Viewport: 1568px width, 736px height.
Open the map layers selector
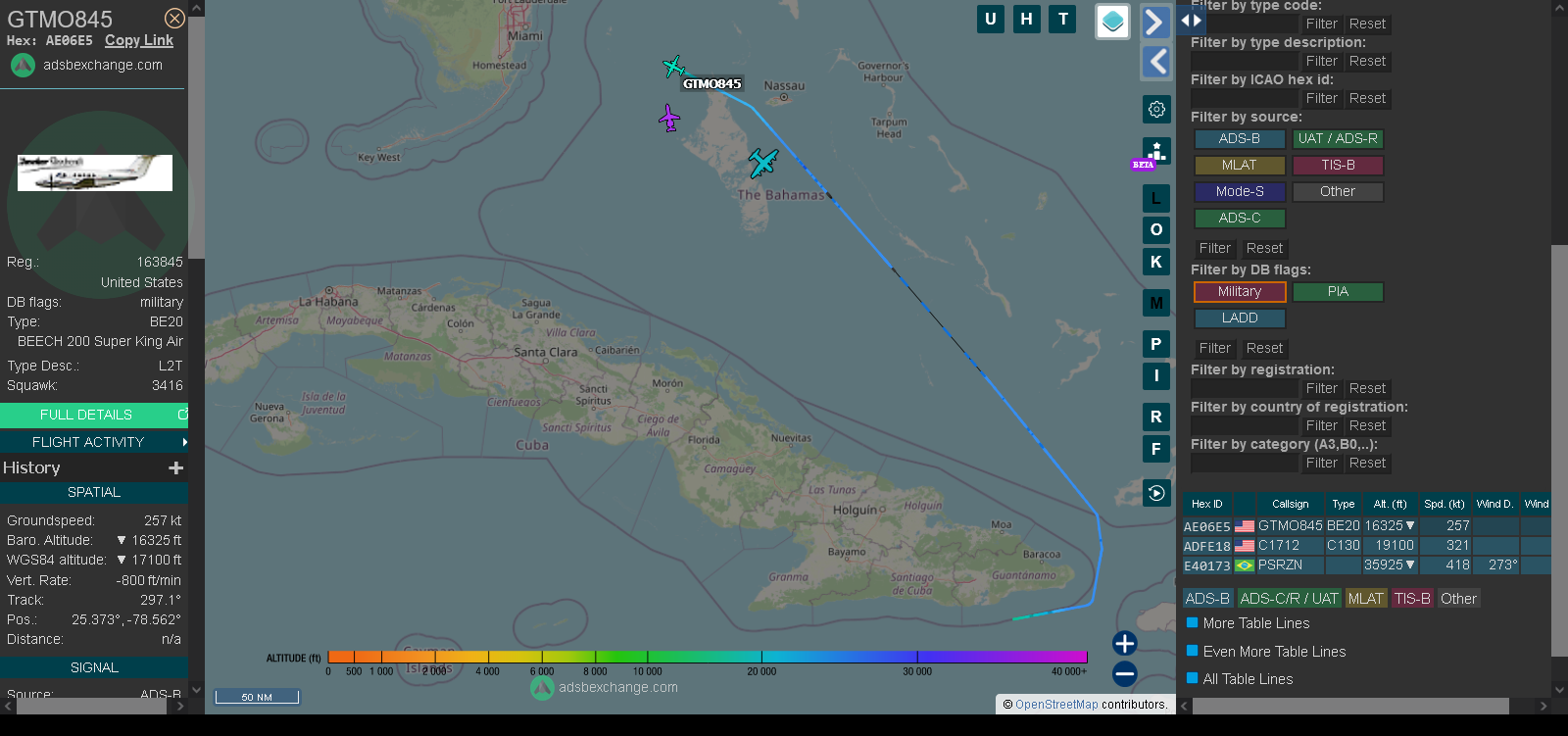[1112, 22]
